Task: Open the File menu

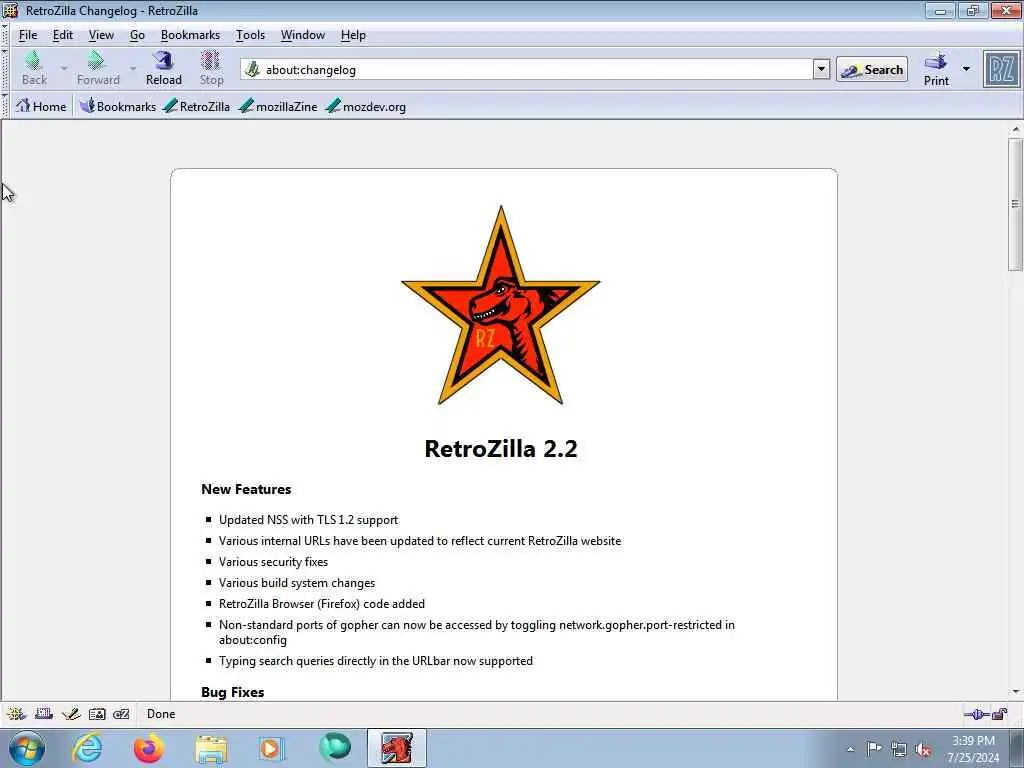Action: click(28, 35)
